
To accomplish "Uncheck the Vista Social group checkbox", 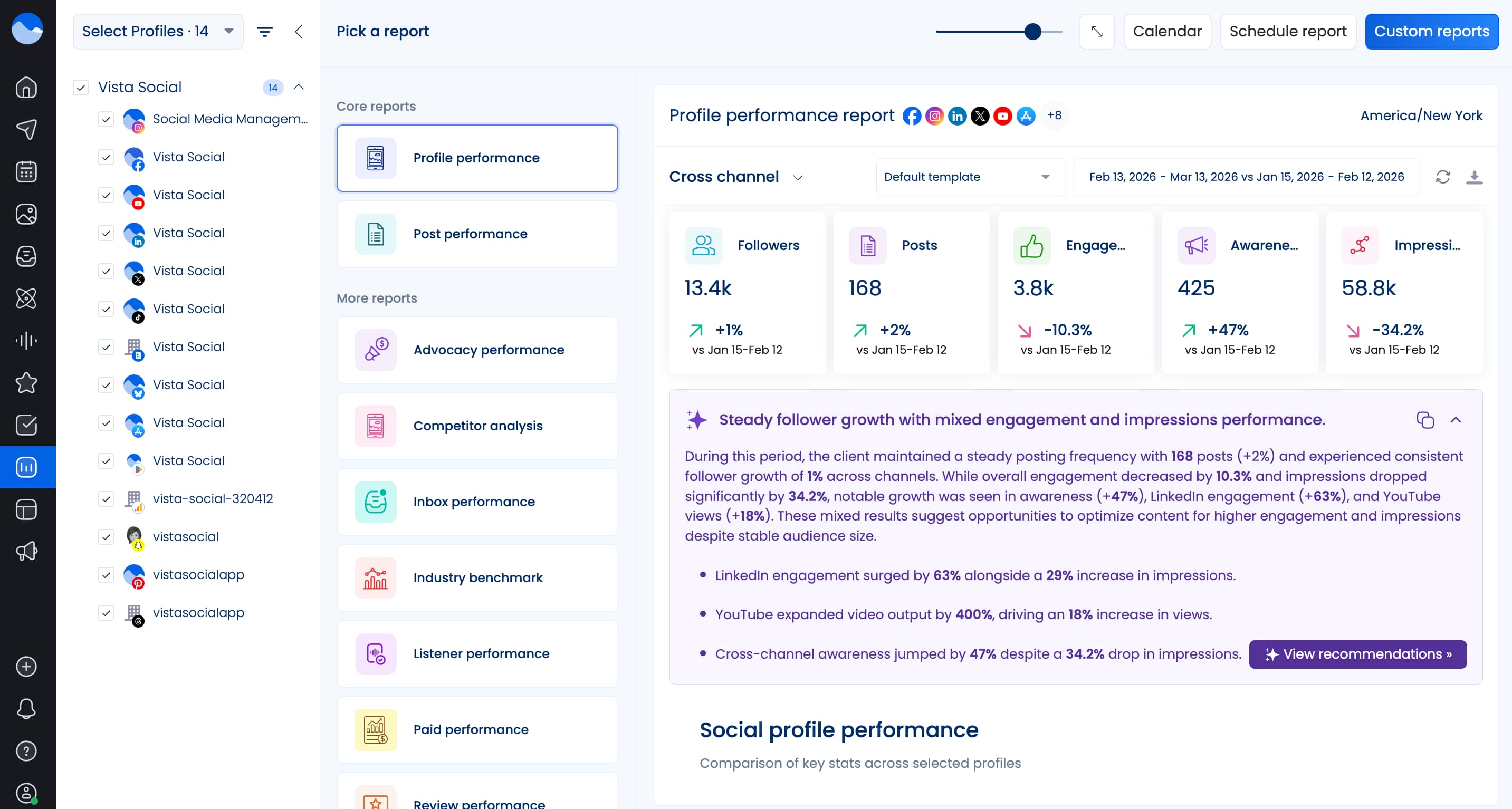I will click(x=81, y=87).
